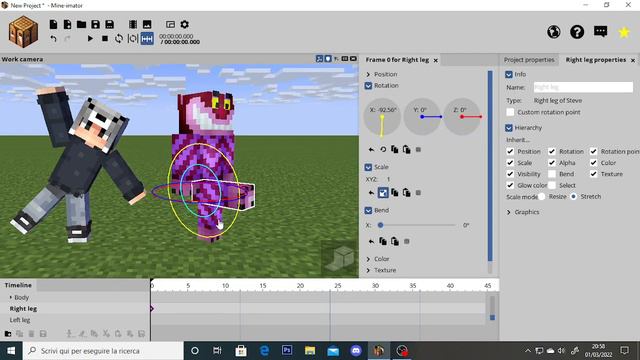Select the Resize scale mode

pos(542,197)
